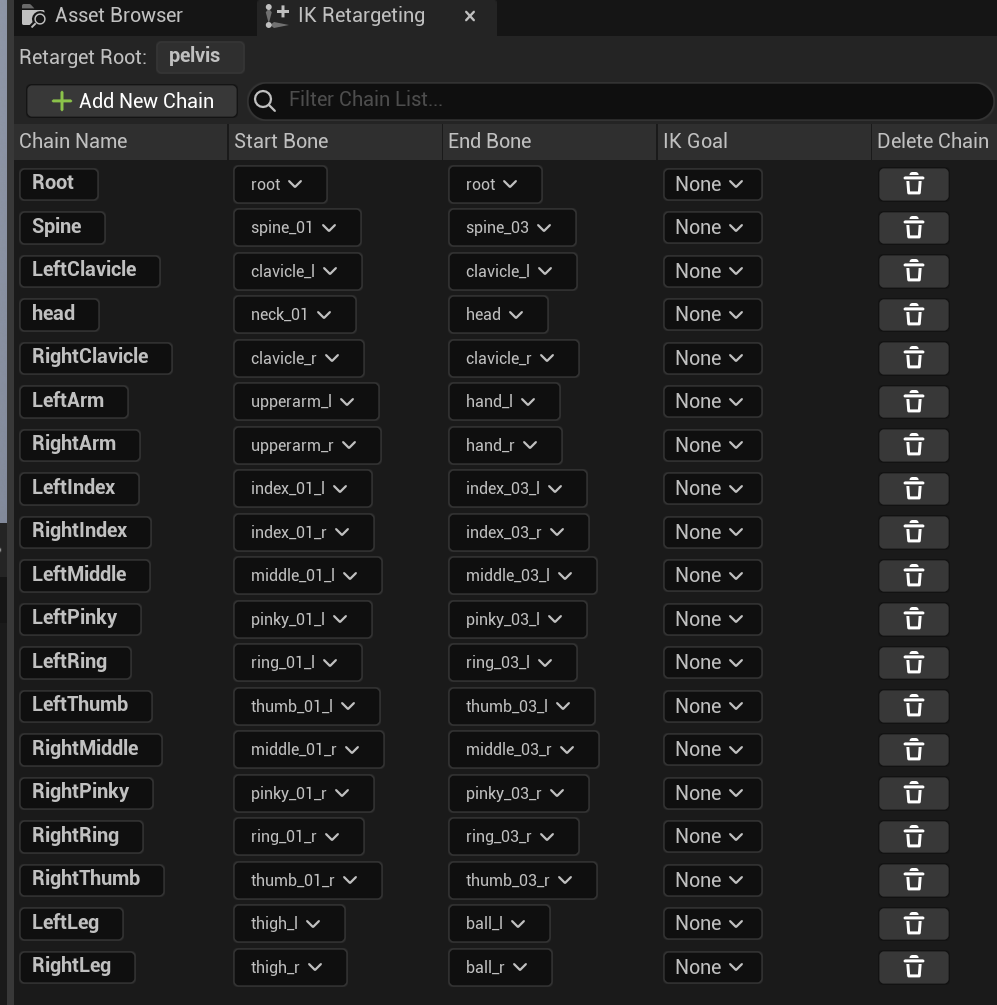Delete the Spine chain
Viewport: 997px width, 1005px height.
click(x=913, y=228)
